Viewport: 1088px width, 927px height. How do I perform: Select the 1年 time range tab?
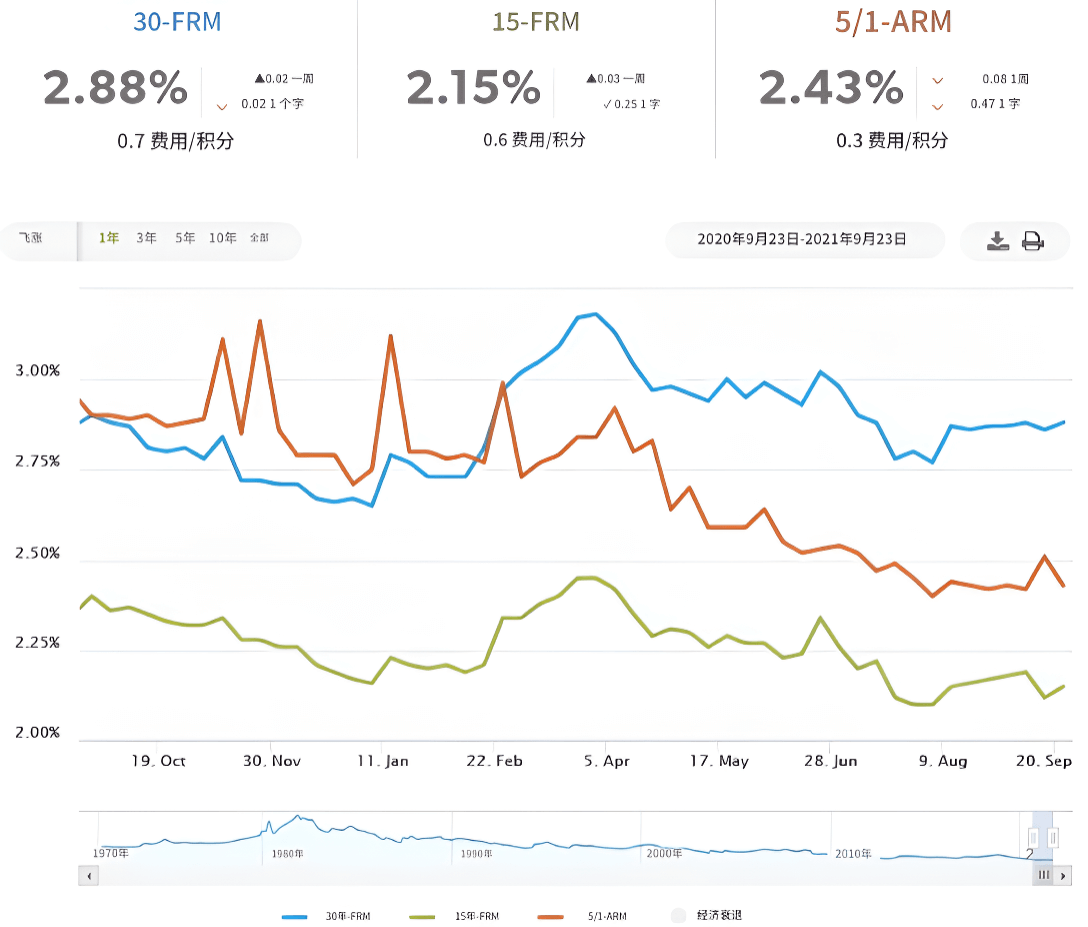pyautogui.click(x=109, y=238)
